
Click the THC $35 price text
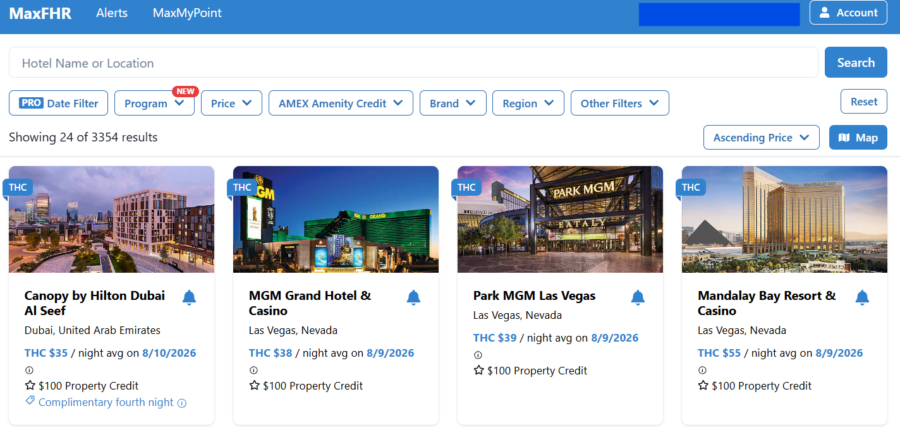[46, 353]
